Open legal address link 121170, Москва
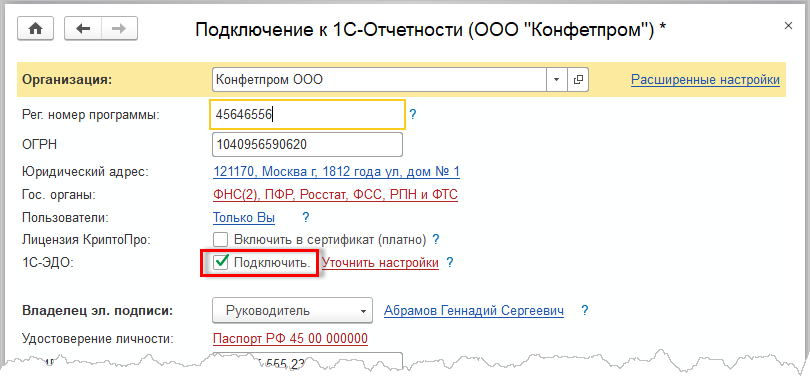The width and height of the screenshot is (810, 381). 336,172
